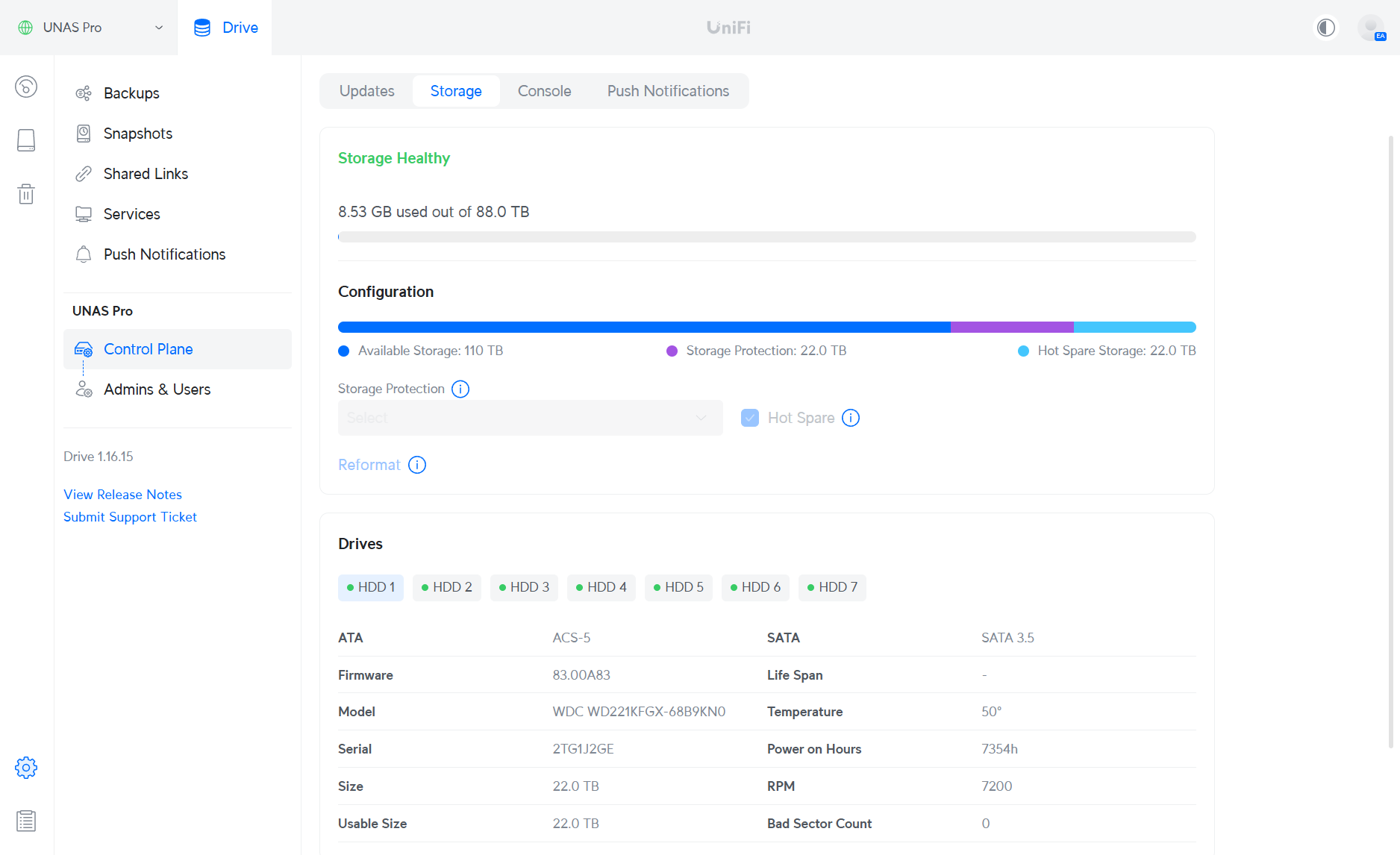Open Backups in the sidebar
1400x855 pixels.
point(178,93)
